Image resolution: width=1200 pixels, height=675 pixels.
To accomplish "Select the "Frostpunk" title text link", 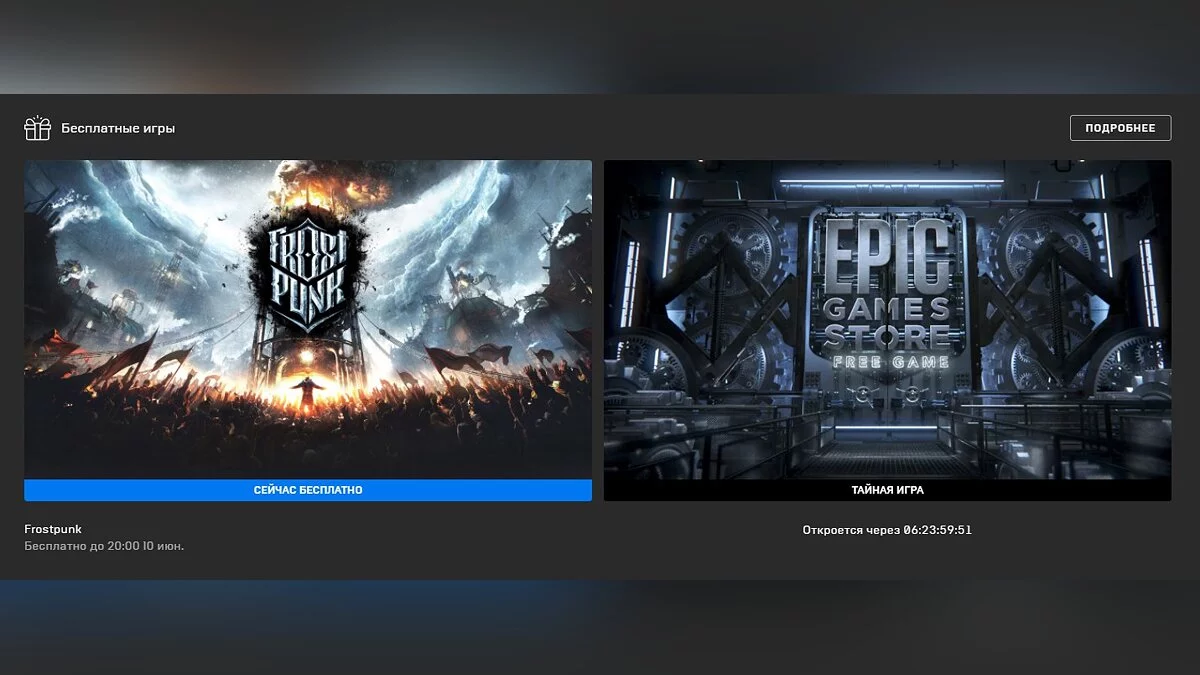I will (53, 529).
